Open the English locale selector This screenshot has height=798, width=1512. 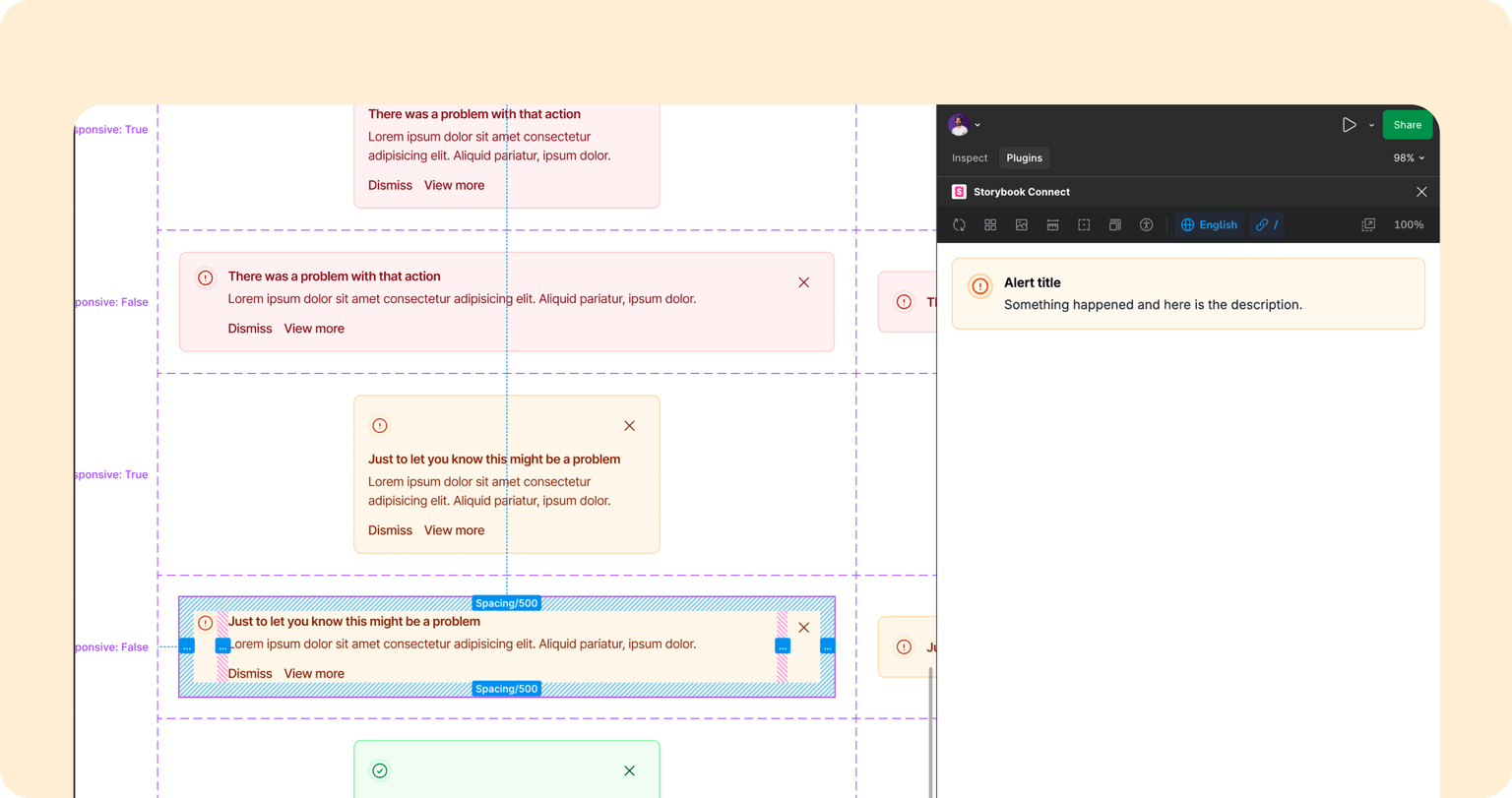(1209, 224)
